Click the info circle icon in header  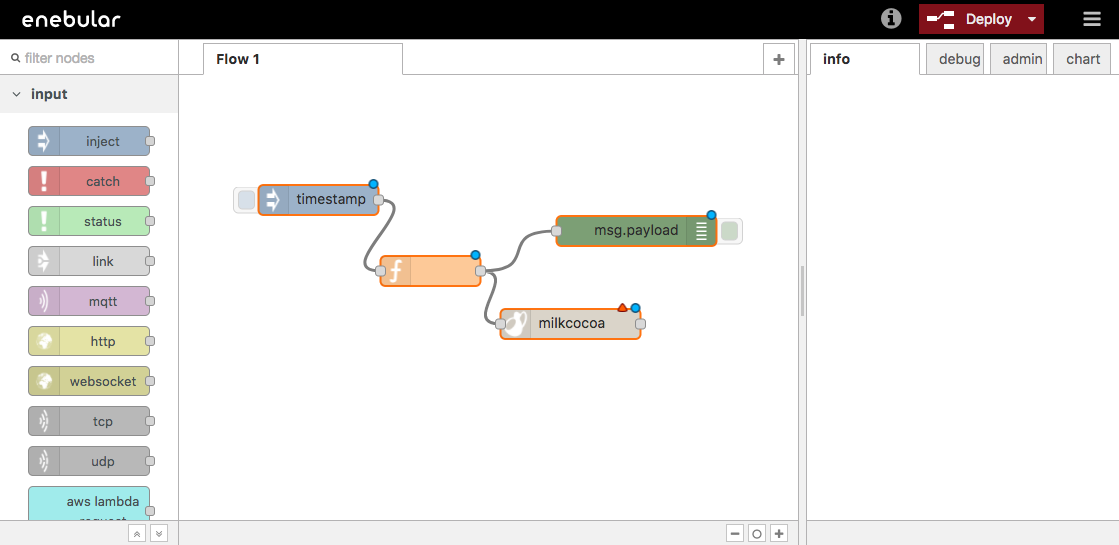(x=891, y=19)
